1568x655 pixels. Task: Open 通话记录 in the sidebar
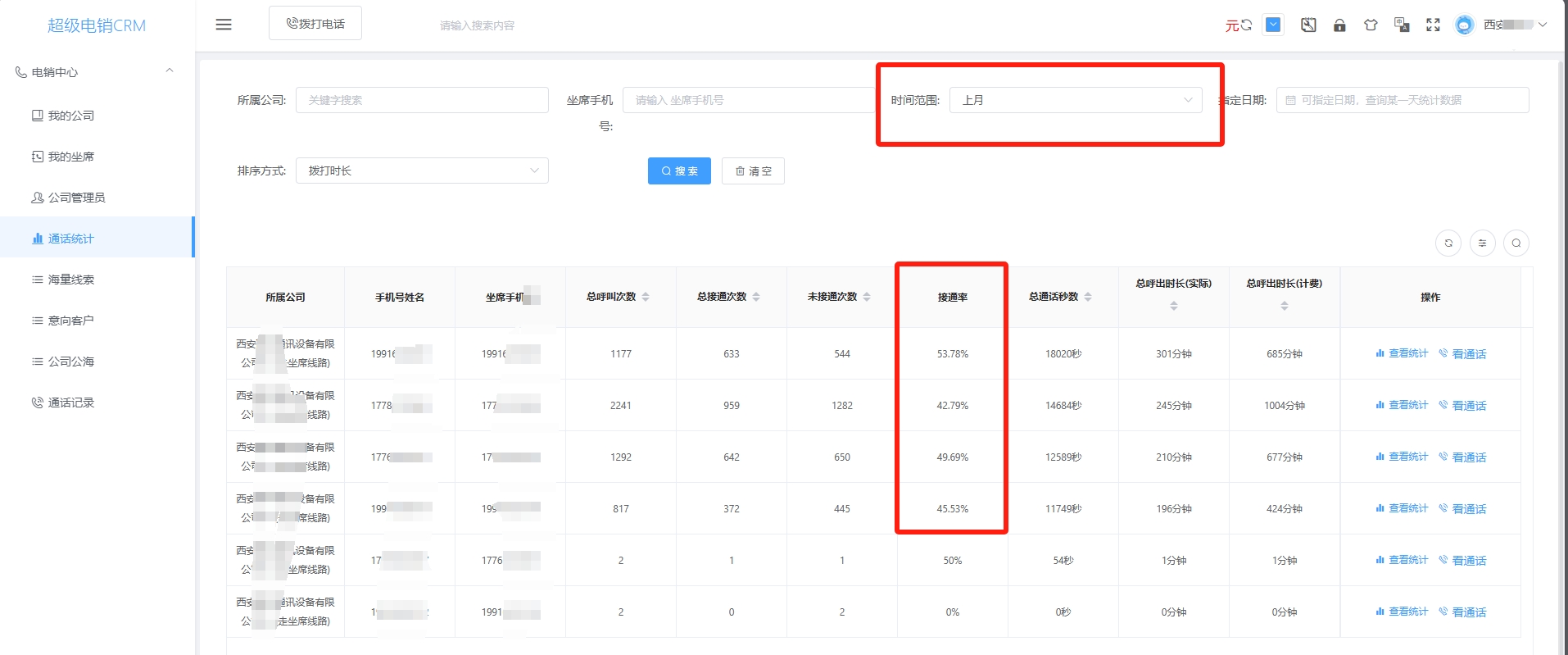[x=70, y=403]
